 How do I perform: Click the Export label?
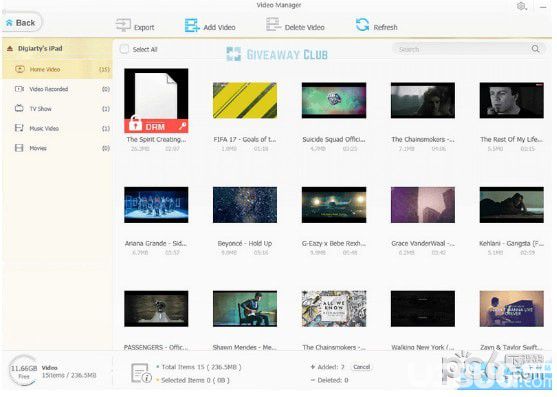(x=144, y=27)
